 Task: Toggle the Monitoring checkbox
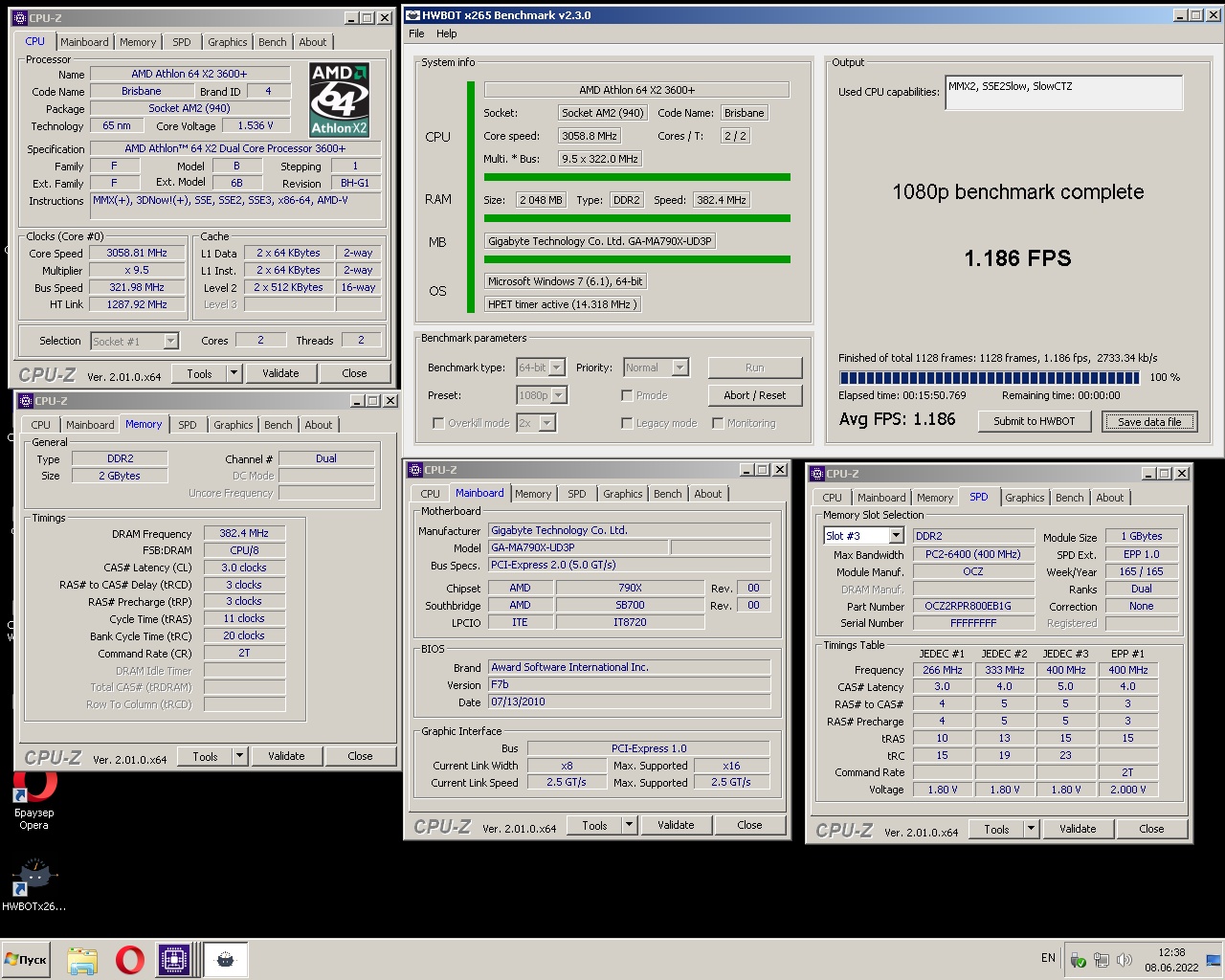(x=718, y=423)
